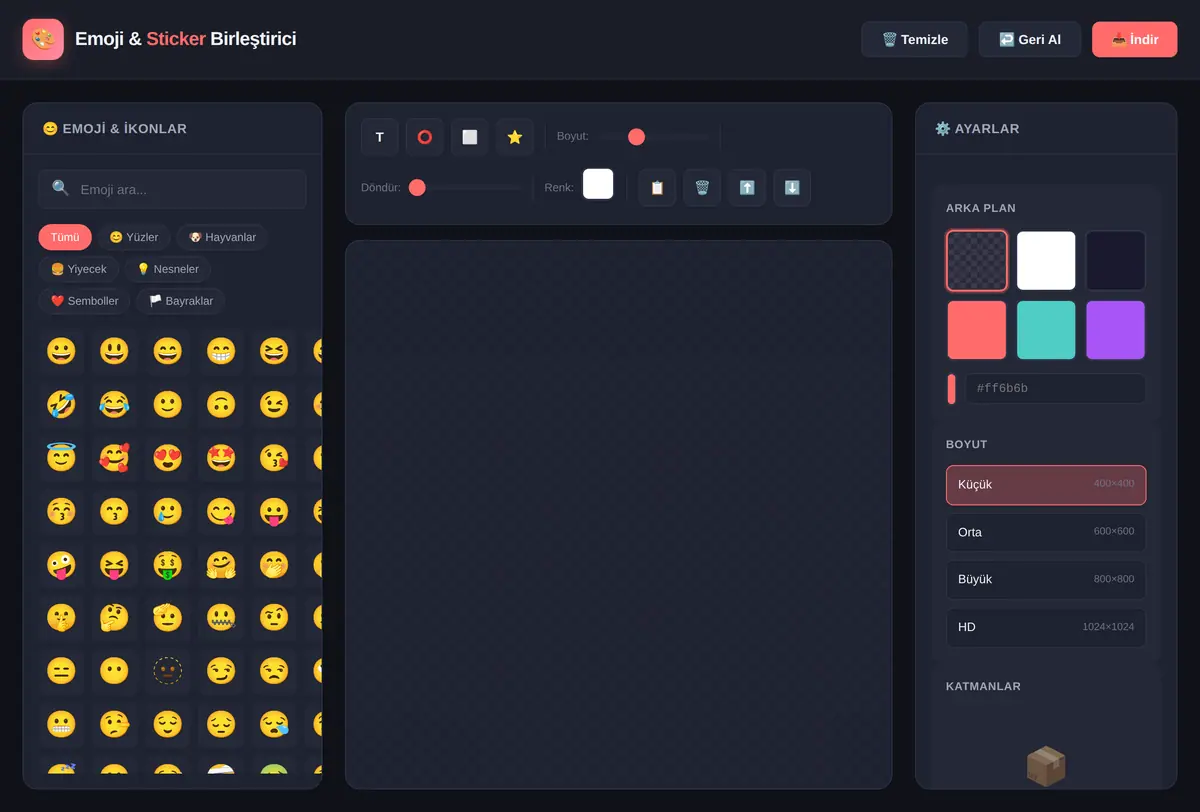Move layer down with the down-arrow icon

792,187
